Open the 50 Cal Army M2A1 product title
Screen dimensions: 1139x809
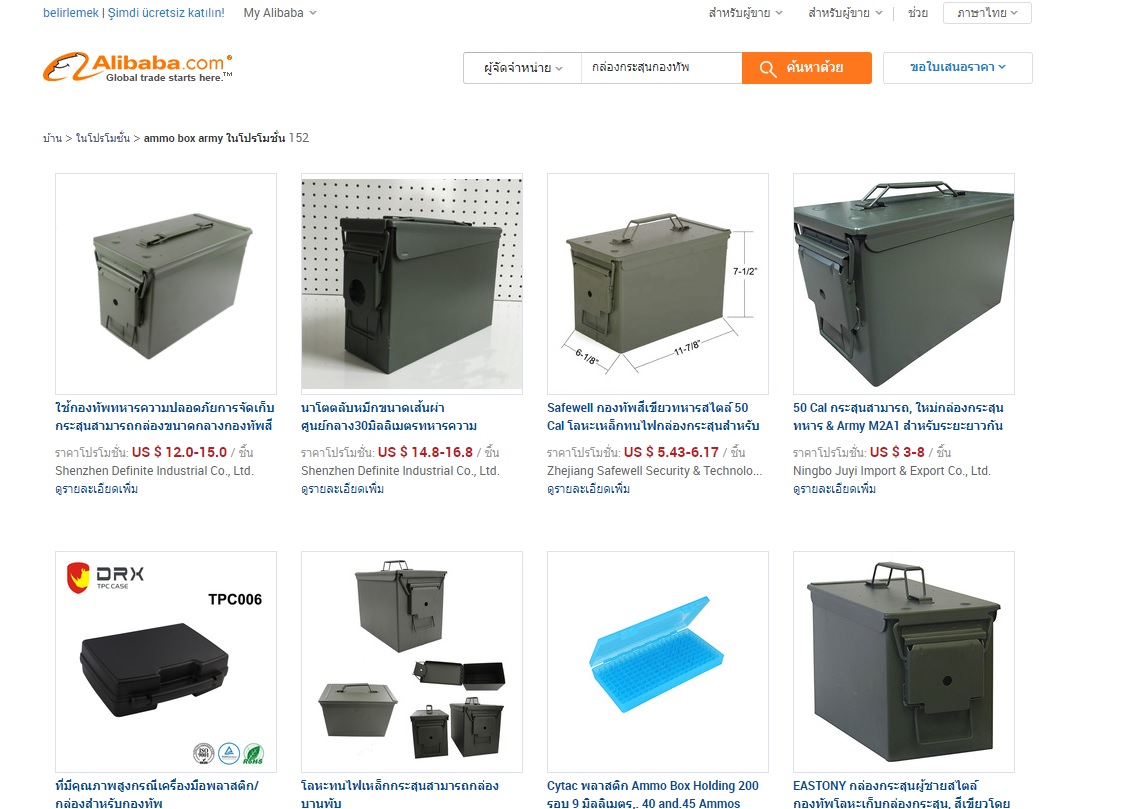click(899, 417)
